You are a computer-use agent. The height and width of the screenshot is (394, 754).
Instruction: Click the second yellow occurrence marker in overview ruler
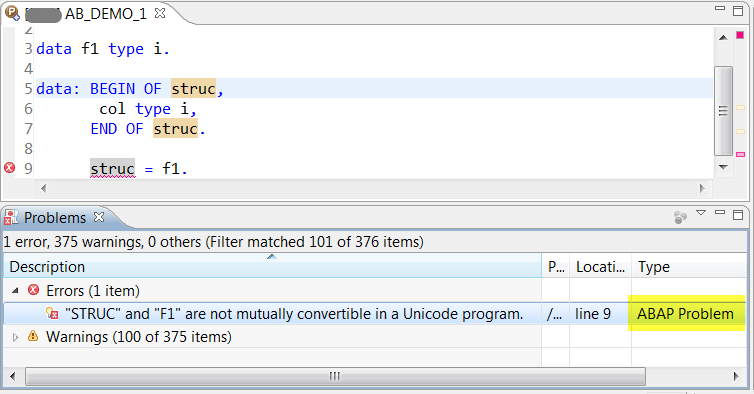(741, 131)
